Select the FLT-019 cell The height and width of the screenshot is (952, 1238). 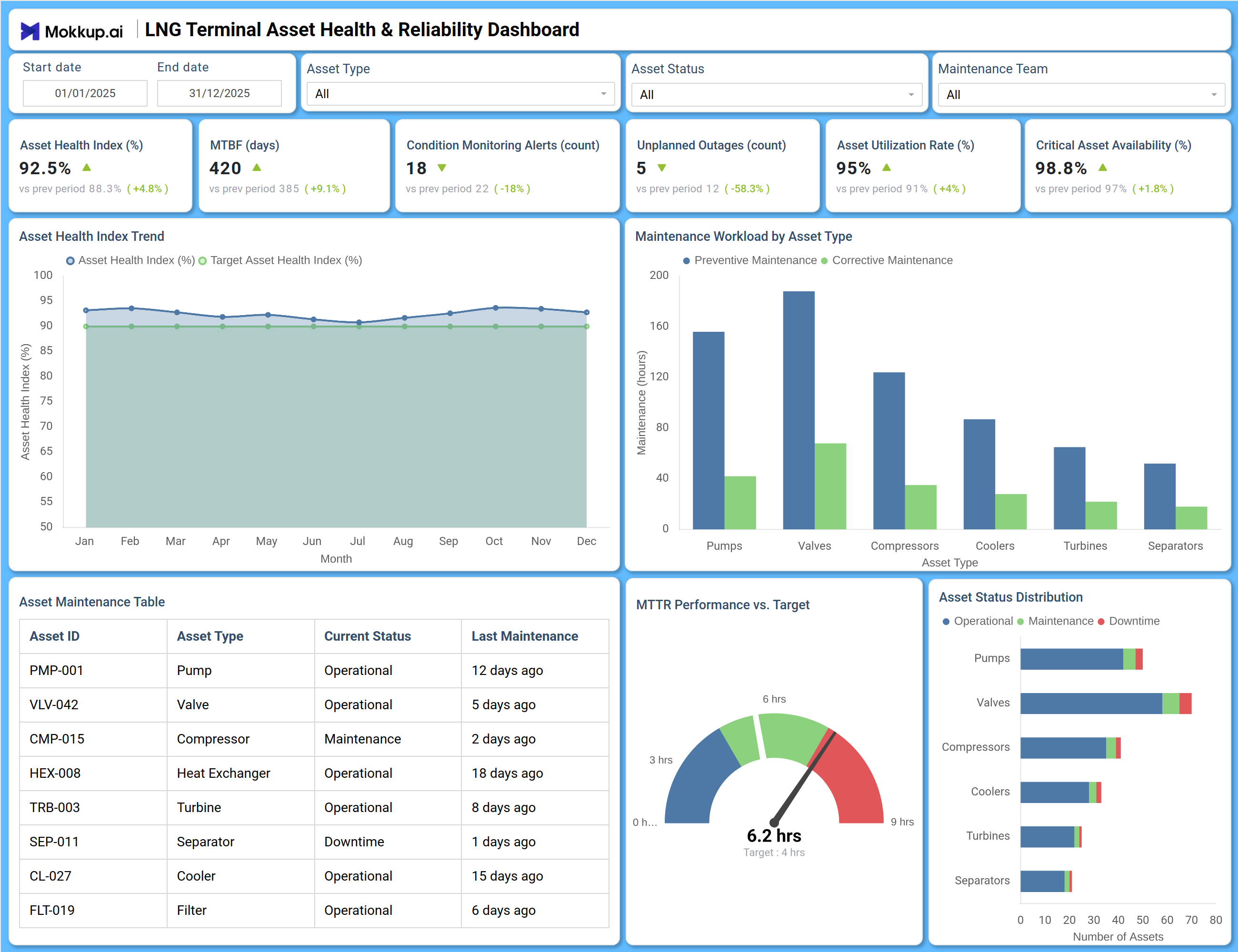(x=93, y=911)
